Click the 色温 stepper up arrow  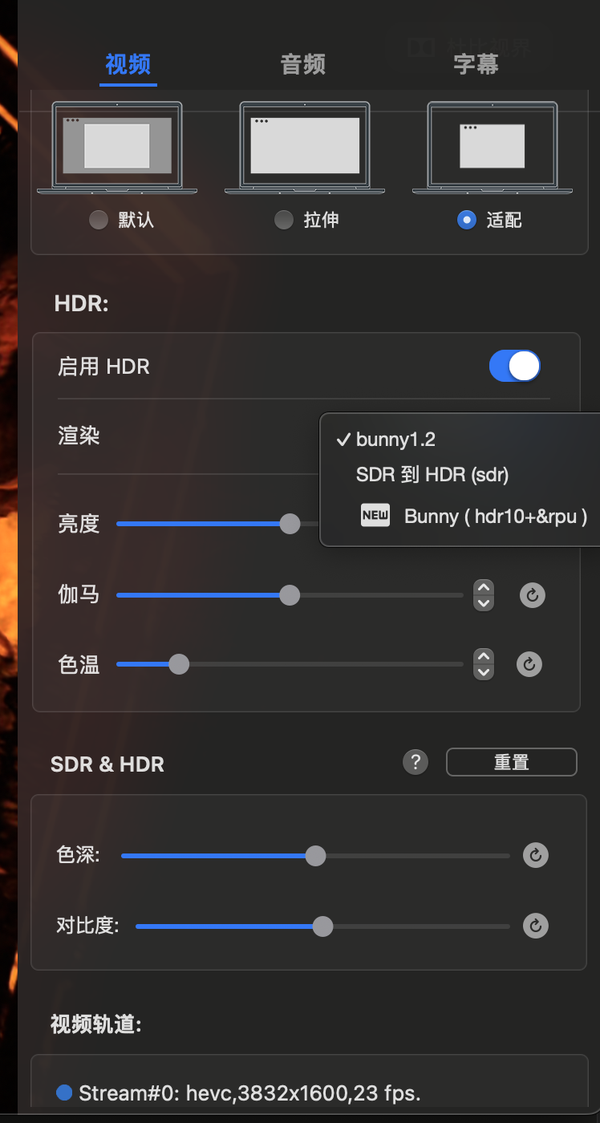pyautogui.click(x=483, y=657)
